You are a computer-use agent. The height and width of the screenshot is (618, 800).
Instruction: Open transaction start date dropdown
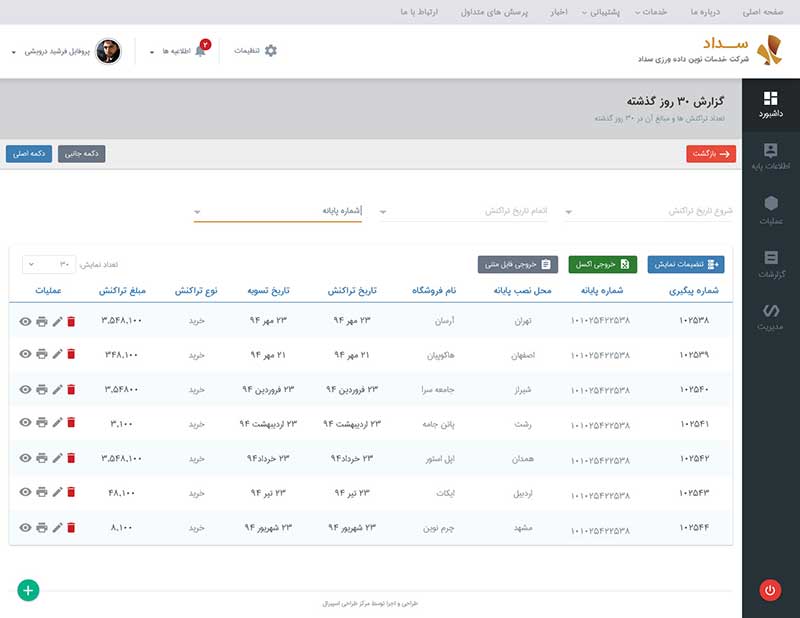(x=648, y=211)
